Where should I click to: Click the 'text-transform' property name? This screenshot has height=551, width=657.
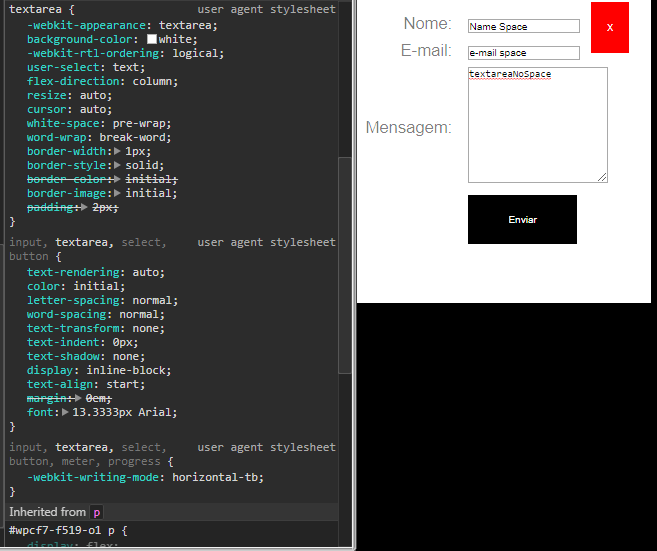point(73,329)
